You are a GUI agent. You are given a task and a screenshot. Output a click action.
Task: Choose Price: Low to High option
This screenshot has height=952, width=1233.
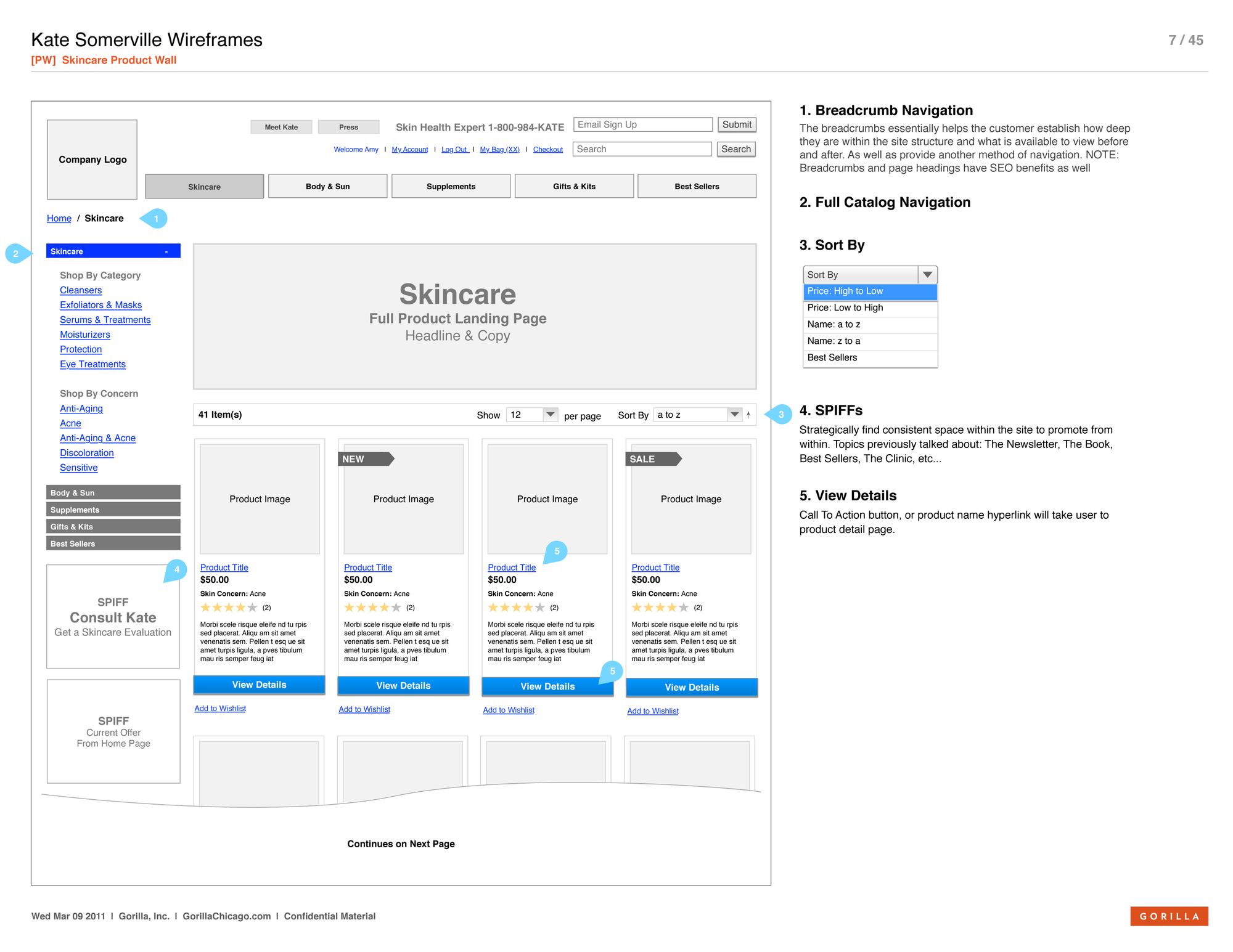[x=870, y=308]
